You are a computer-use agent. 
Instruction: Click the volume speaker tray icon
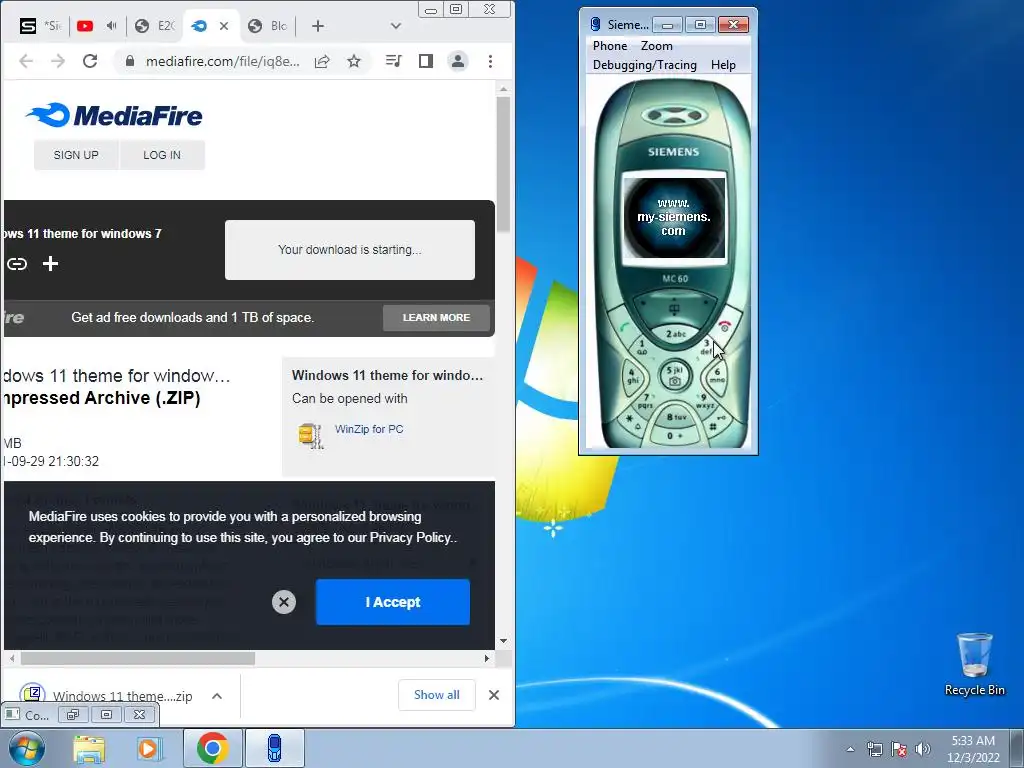[923, 749]
